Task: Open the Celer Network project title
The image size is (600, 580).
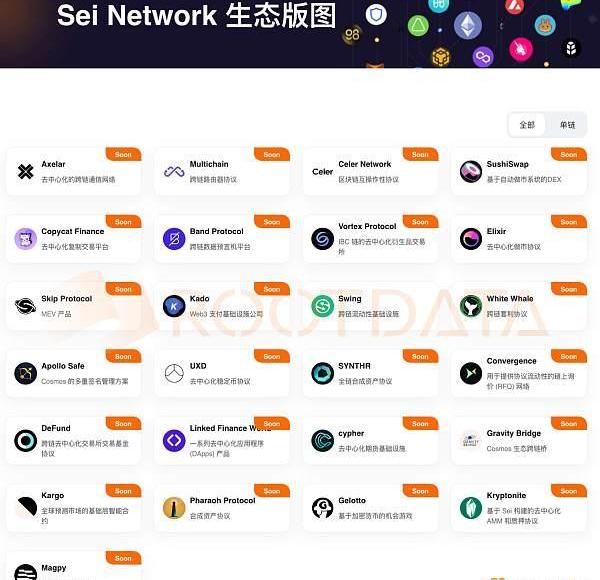Action: [364, 164]
